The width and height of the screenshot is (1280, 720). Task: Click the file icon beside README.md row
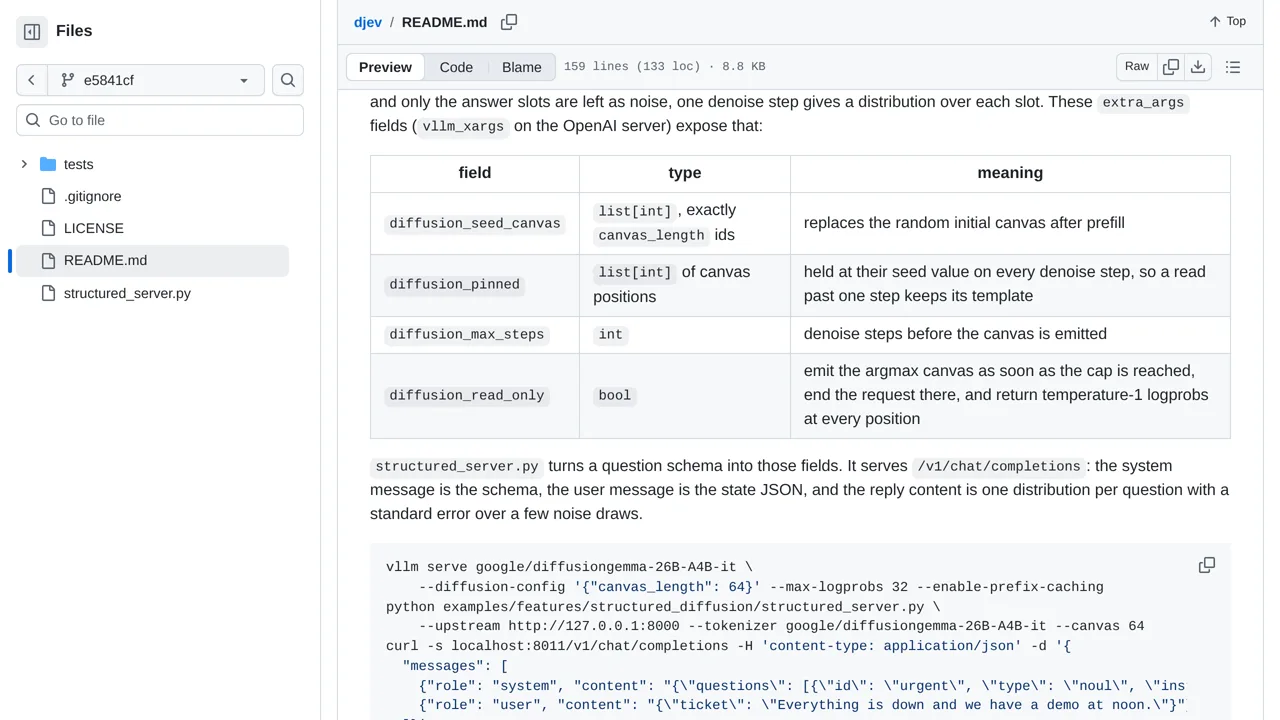tap(48, 260)
